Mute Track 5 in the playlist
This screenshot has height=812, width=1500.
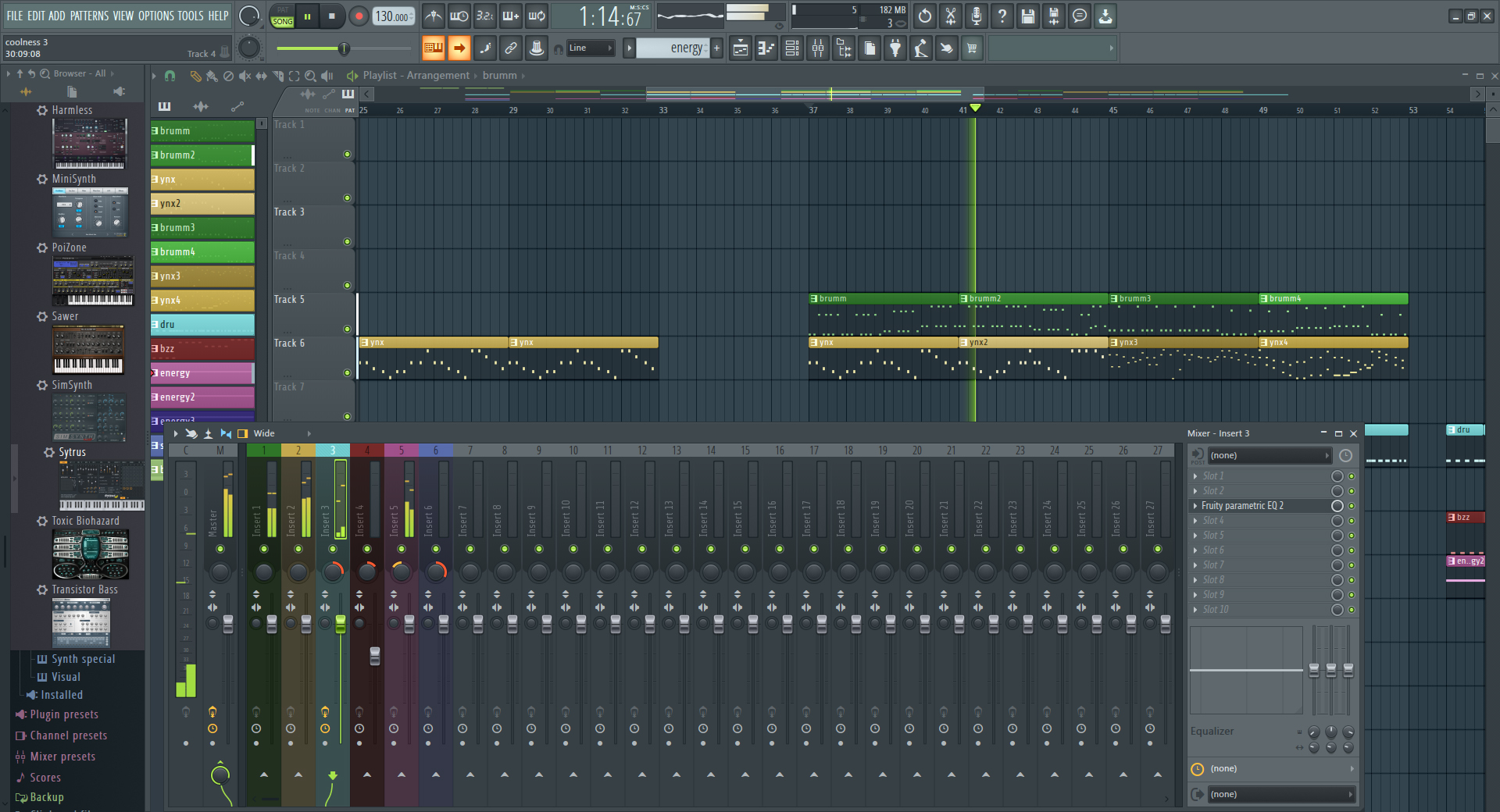click(x=347, y=329)
